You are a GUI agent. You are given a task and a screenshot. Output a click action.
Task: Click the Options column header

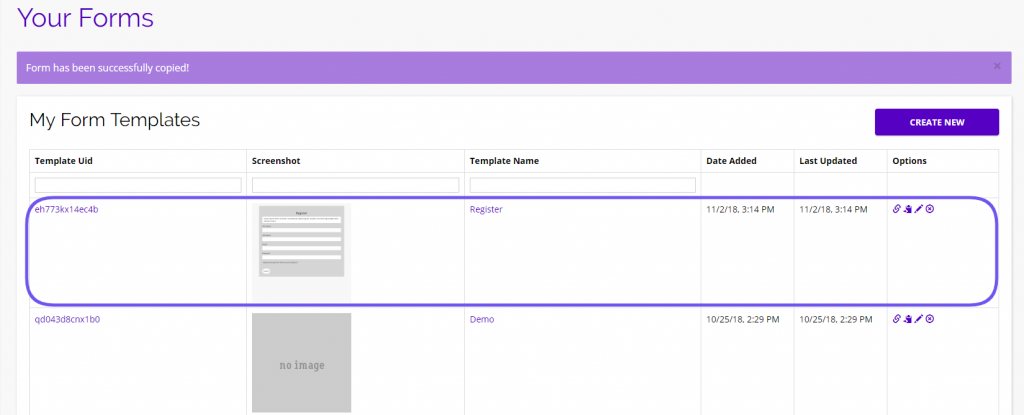(910, 161)
